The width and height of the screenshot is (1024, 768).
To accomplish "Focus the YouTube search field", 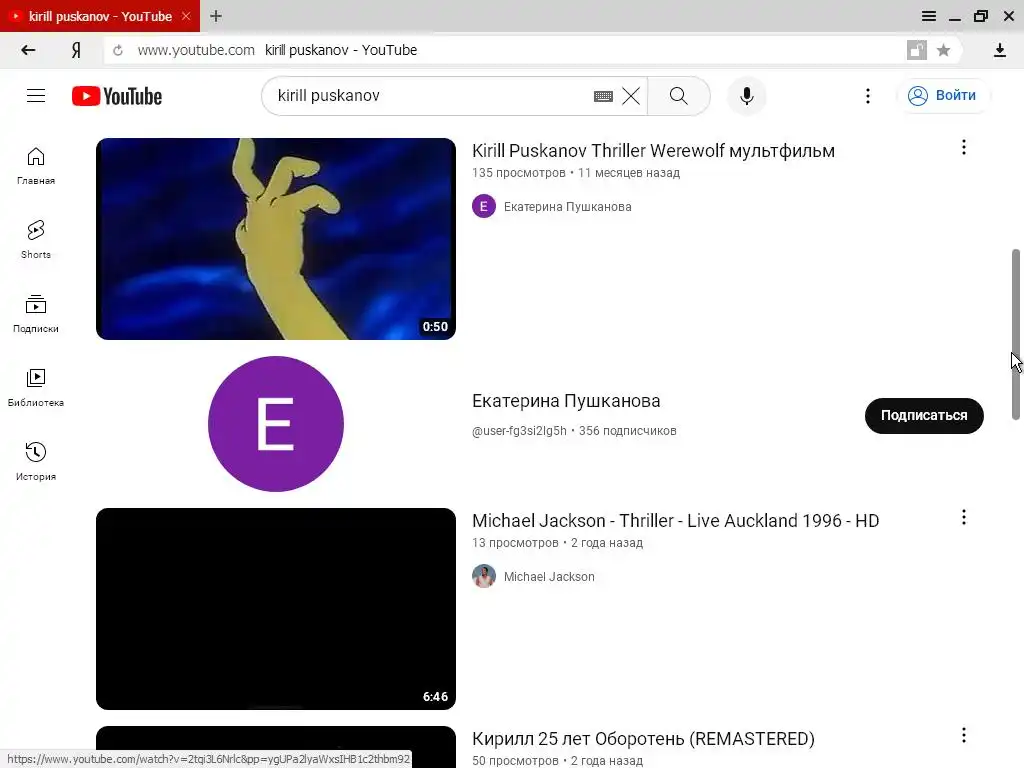I will click(431, 96).
